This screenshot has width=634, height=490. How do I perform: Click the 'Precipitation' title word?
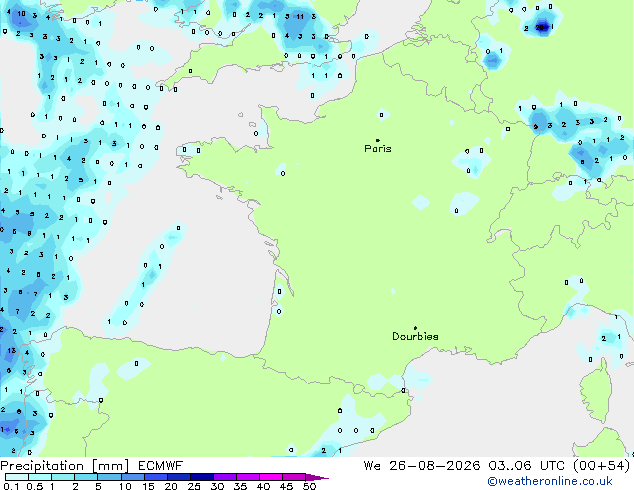click(42, 466)
